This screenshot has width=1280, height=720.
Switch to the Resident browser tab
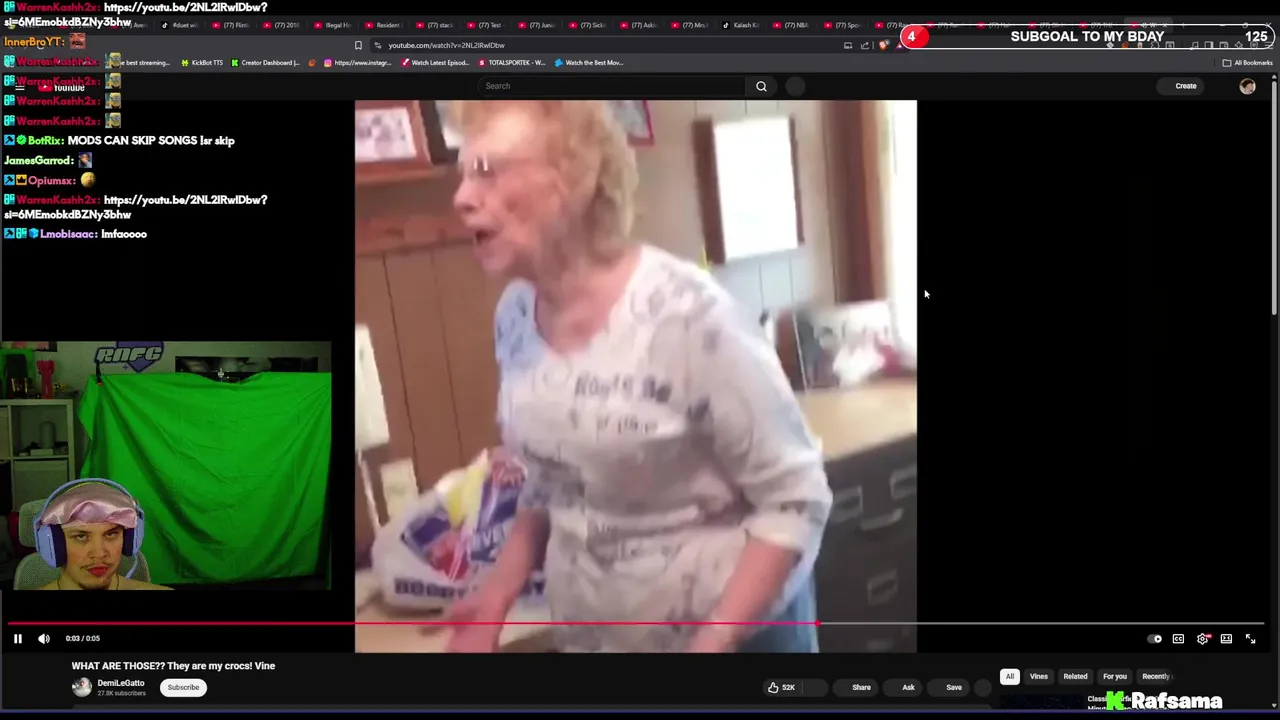(384, 25)
